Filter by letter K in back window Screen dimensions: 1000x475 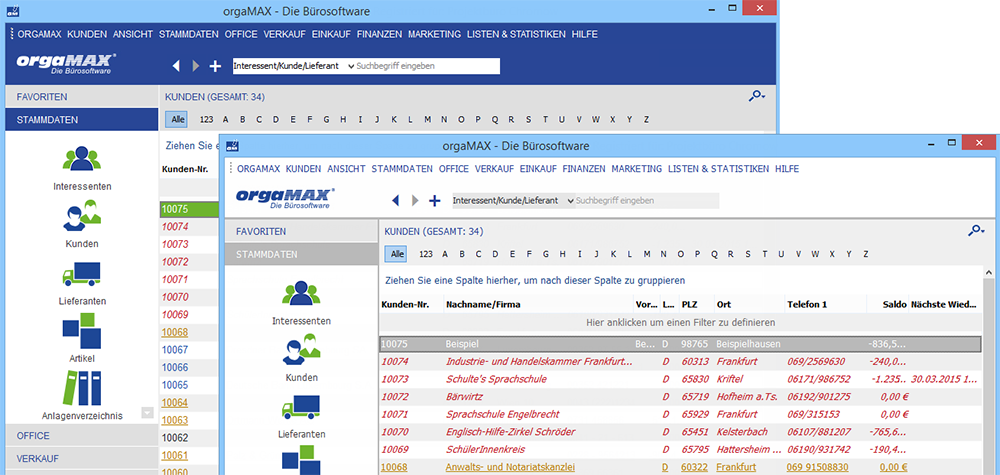pos(393,119)
